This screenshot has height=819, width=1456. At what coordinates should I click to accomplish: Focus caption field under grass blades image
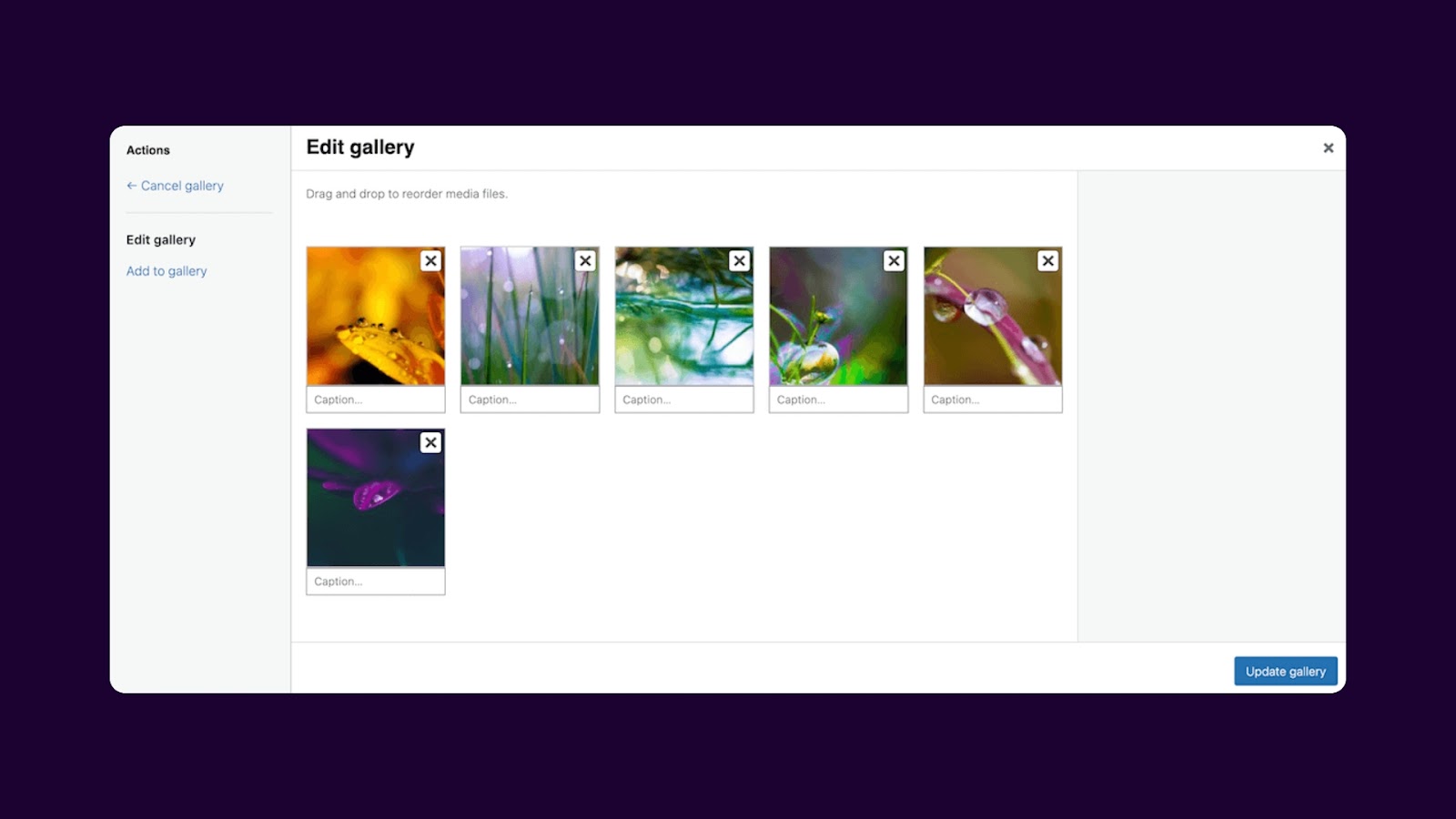(x=530, y=399)
